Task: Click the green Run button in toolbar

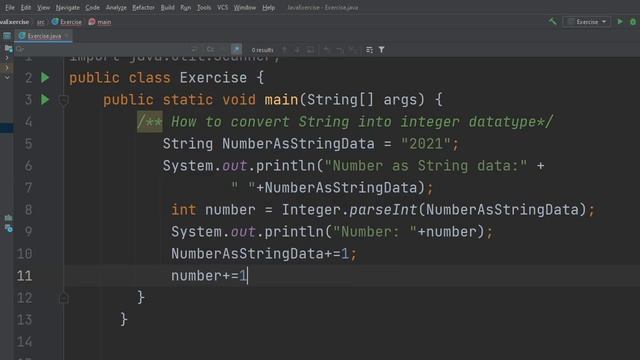Action: pyautogui.click(x=620, y=22)
